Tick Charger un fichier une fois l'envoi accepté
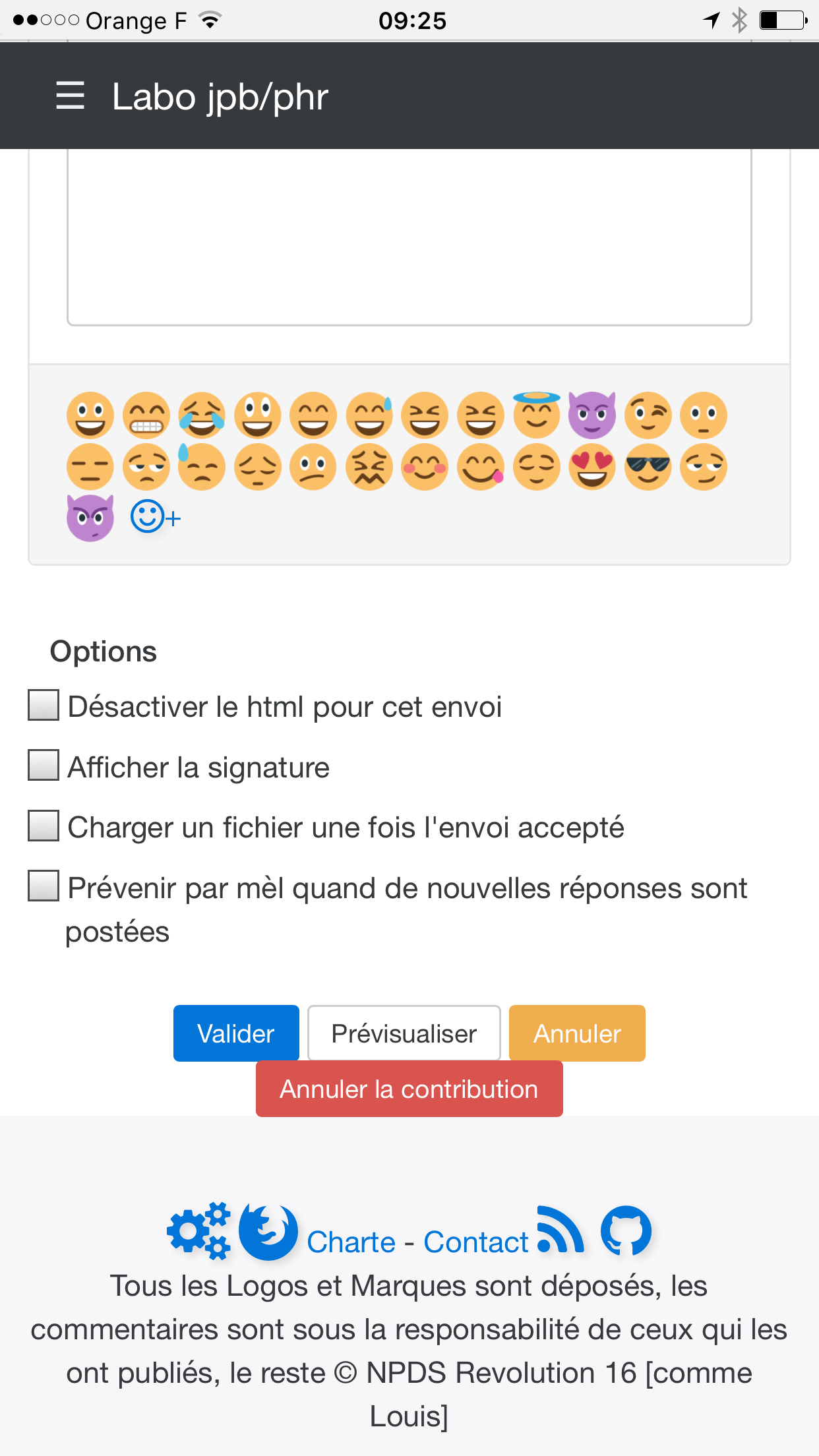This screenshot has width=819, height=1456. point(44,826)
